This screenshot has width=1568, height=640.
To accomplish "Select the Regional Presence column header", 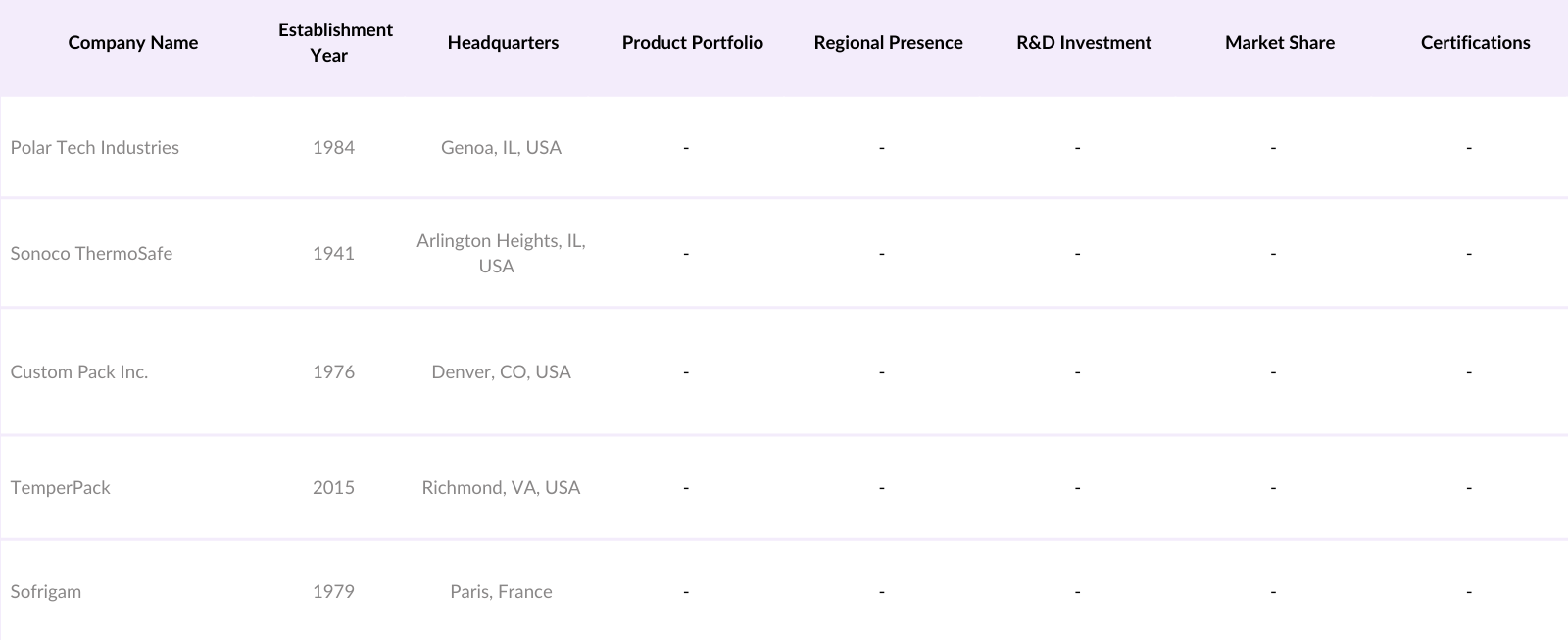I will (x=888, y=43).
